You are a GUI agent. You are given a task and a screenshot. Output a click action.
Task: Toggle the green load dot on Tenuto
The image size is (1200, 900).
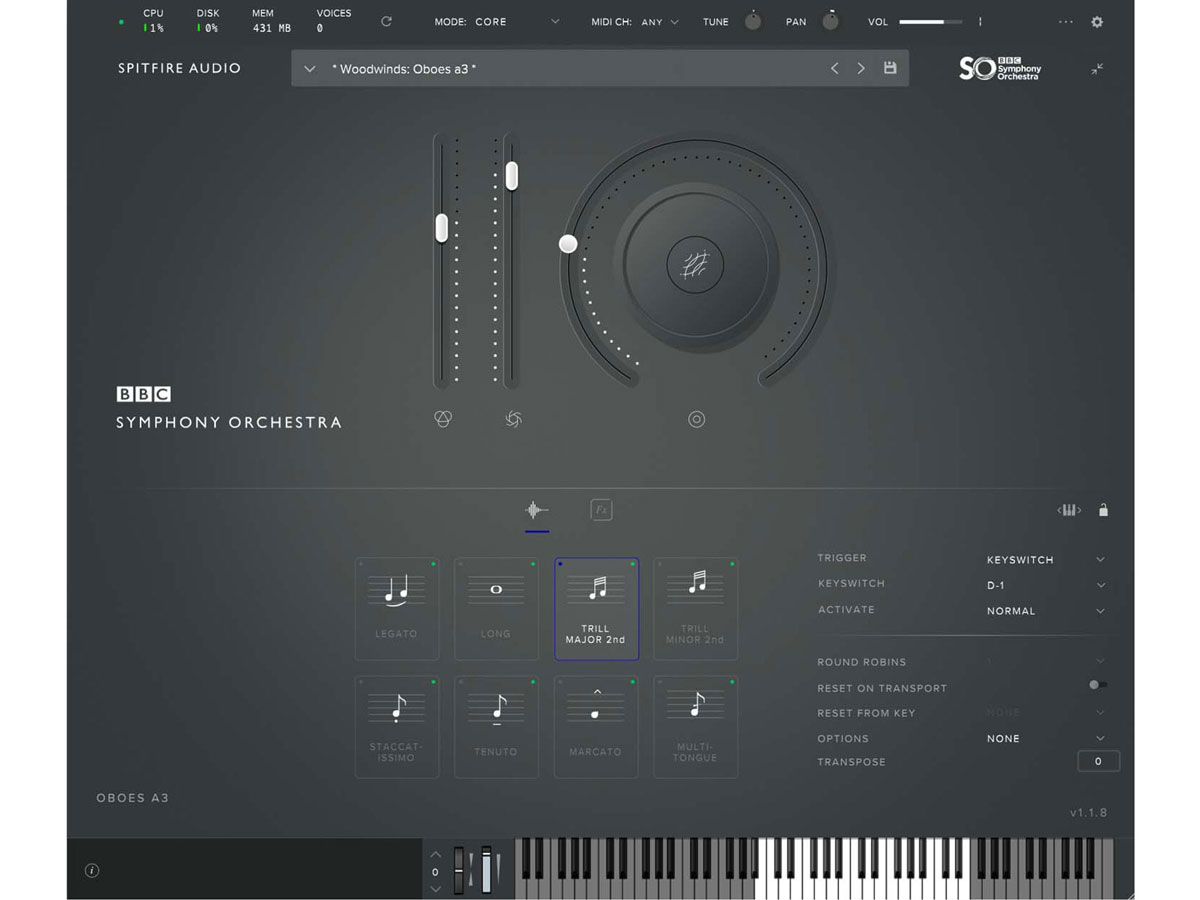coord(533,682)
